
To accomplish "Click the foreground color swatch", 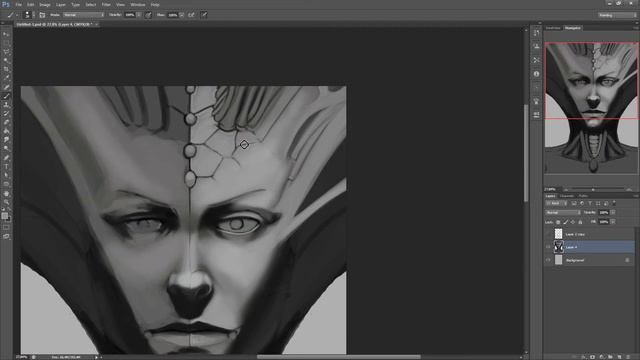I will pyautogui.click(x=4, y=216).
